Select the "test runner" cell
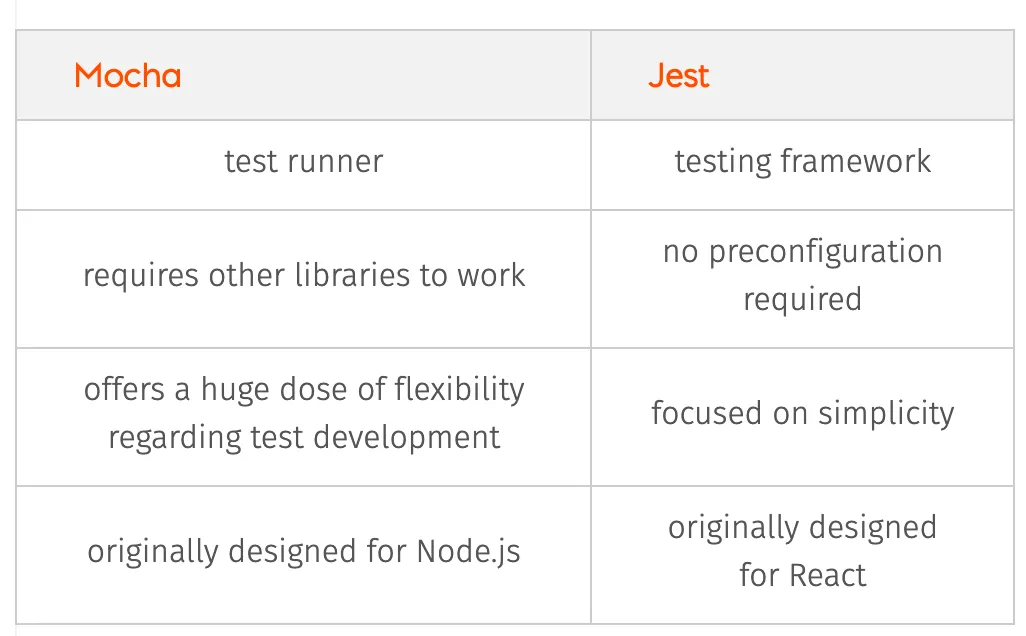The width and height of the screenshot is (1026, 636). (303, 165)
